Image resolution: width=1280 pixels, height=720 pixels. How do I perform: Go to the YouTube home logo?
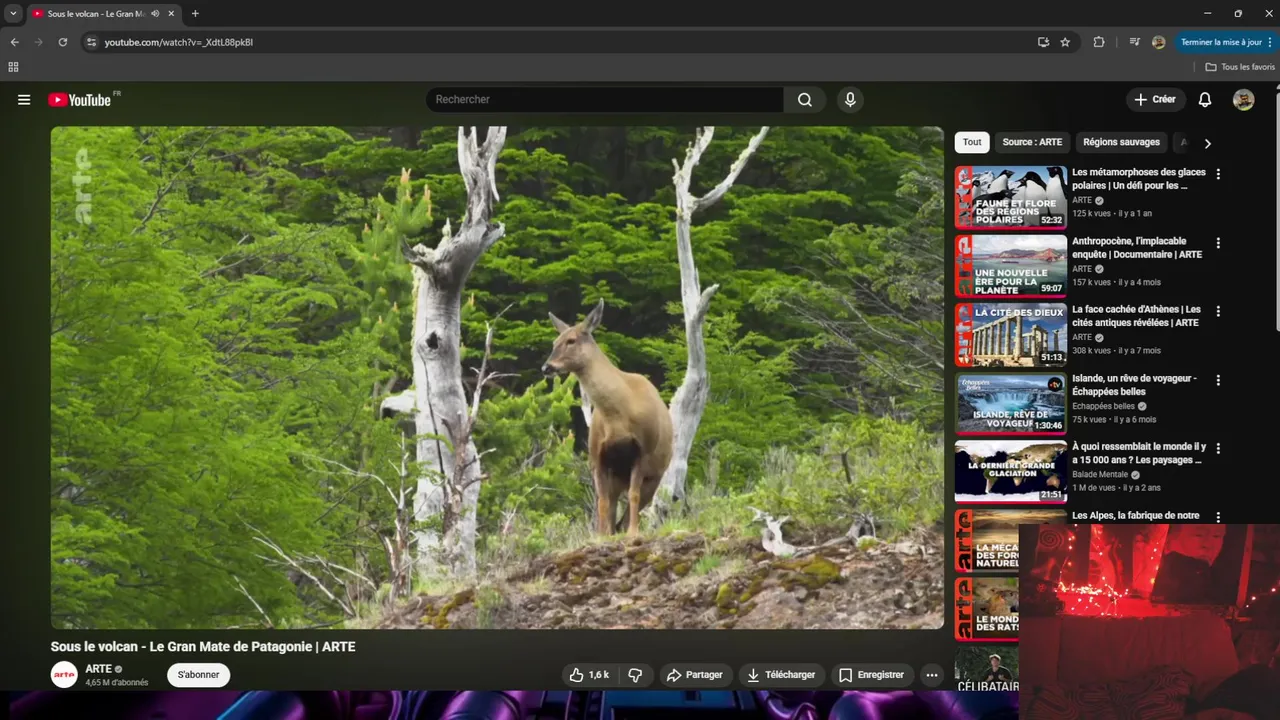pyautogui.click(x=79, y=100)
